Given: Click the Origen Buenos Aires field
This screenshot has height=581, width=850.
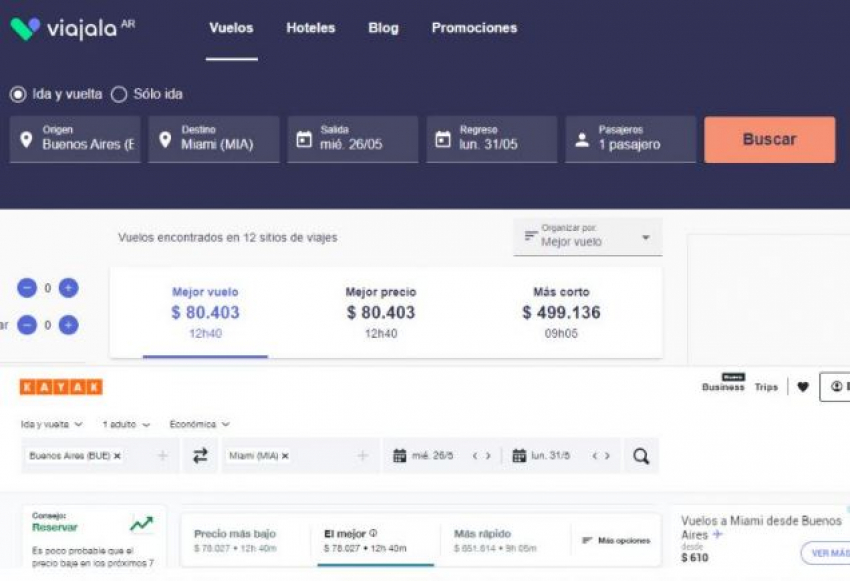Looking at the screenshot, I should click(x=75, y=139).
